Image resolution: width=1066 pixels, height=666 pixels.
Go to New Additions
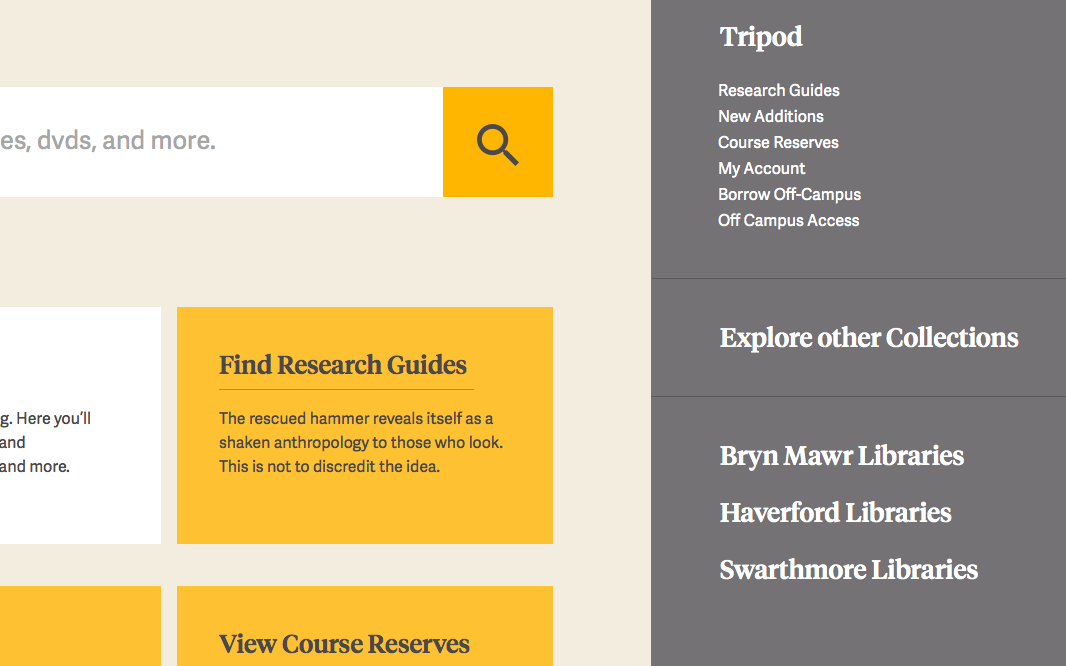770,116
